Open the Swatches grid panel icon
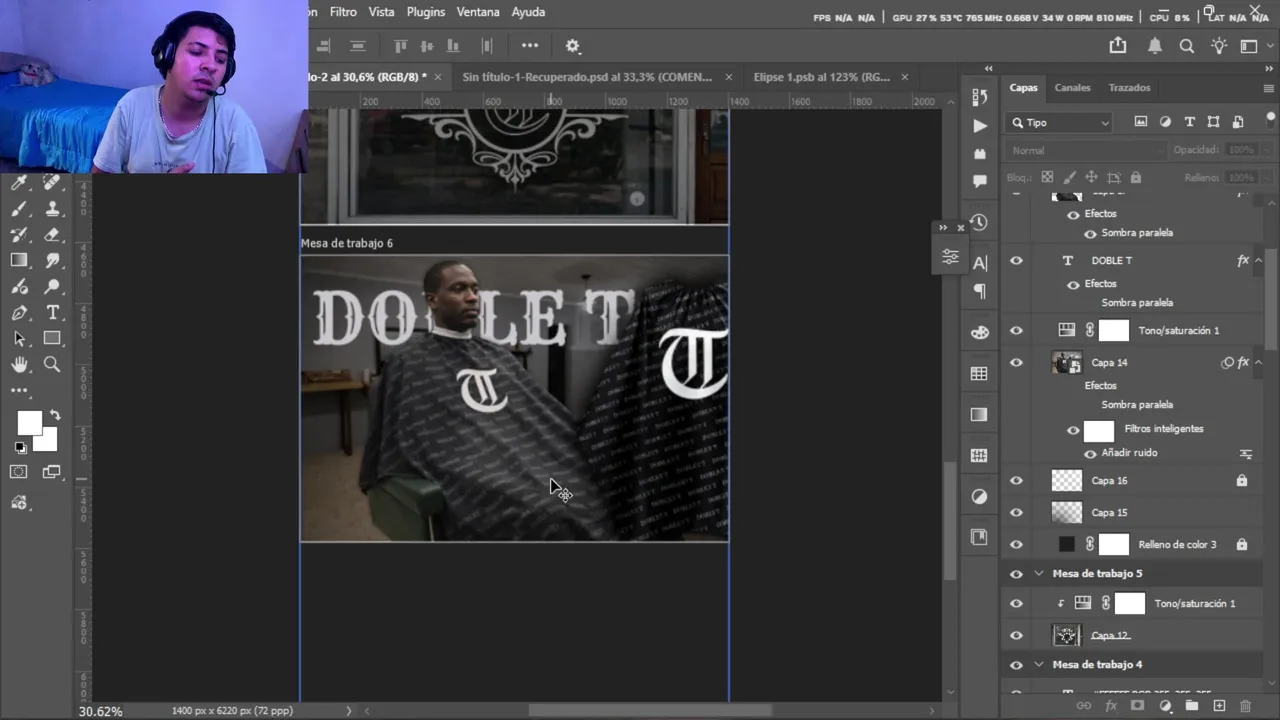The height and width of the screenshot is (720, 1280). point(979,373)
